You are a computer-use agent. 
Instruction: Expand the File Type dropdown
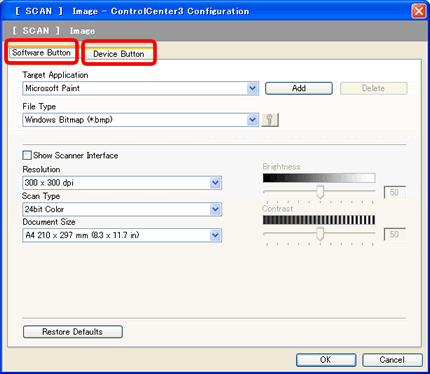[253, 120]
